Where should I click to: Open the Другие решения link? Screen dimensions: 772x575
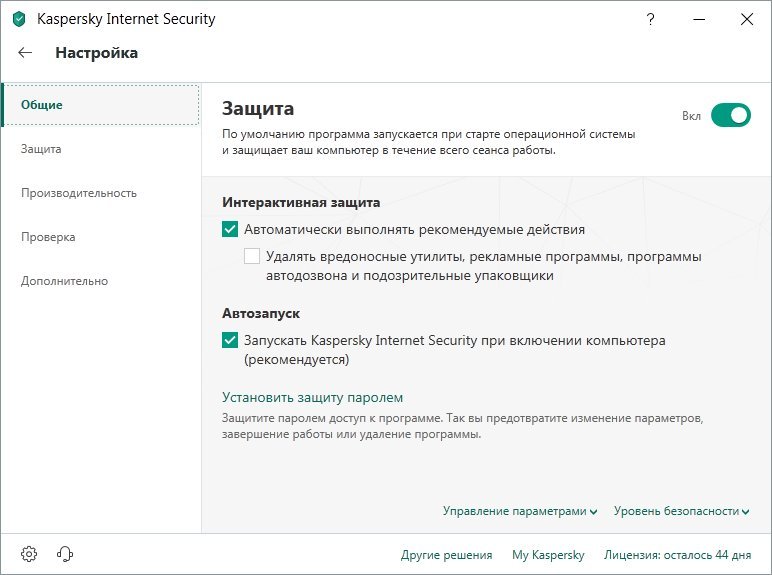coord(447,555)
